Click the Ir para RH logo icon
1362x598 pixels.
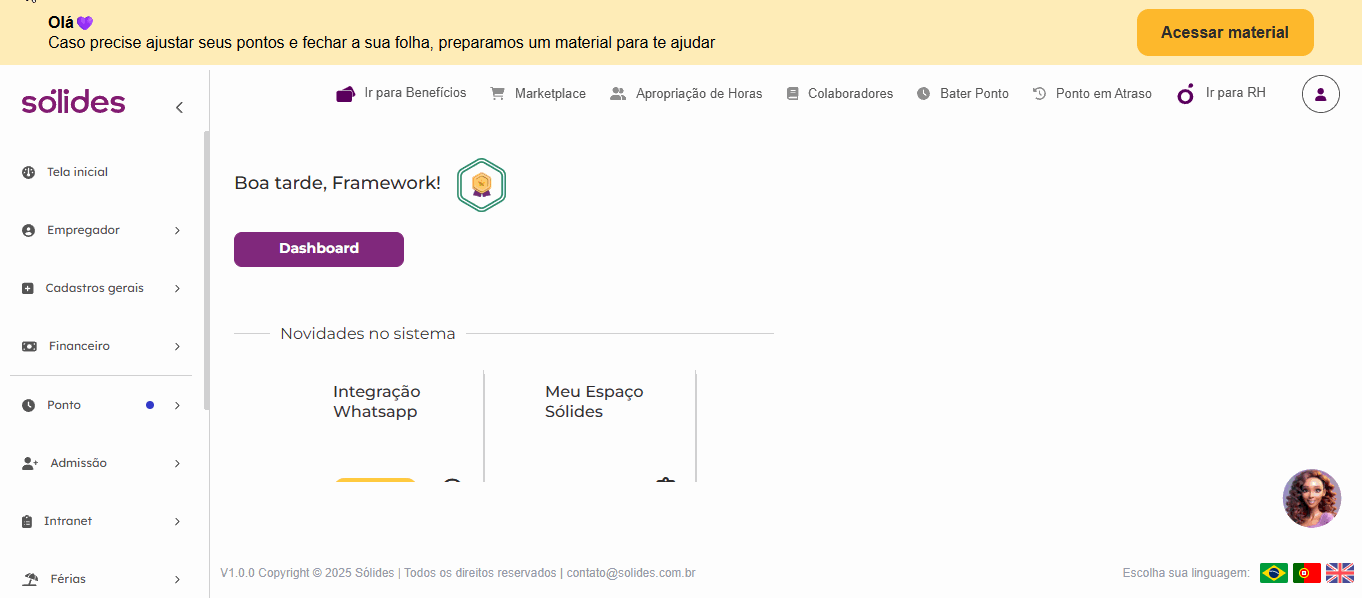tap(1186, 94)
